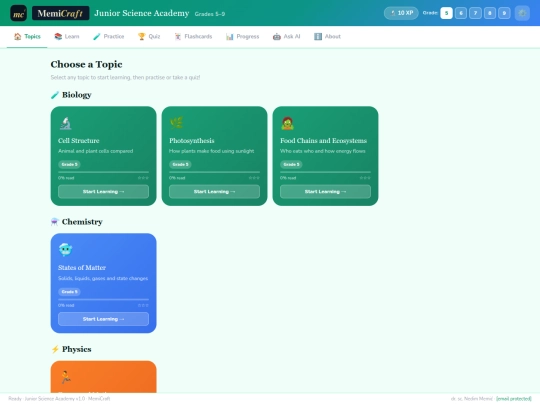Click the flask icon beside Chemistry
The height and width of the screenshot is (405, 540).
click(x=54, y=222)
